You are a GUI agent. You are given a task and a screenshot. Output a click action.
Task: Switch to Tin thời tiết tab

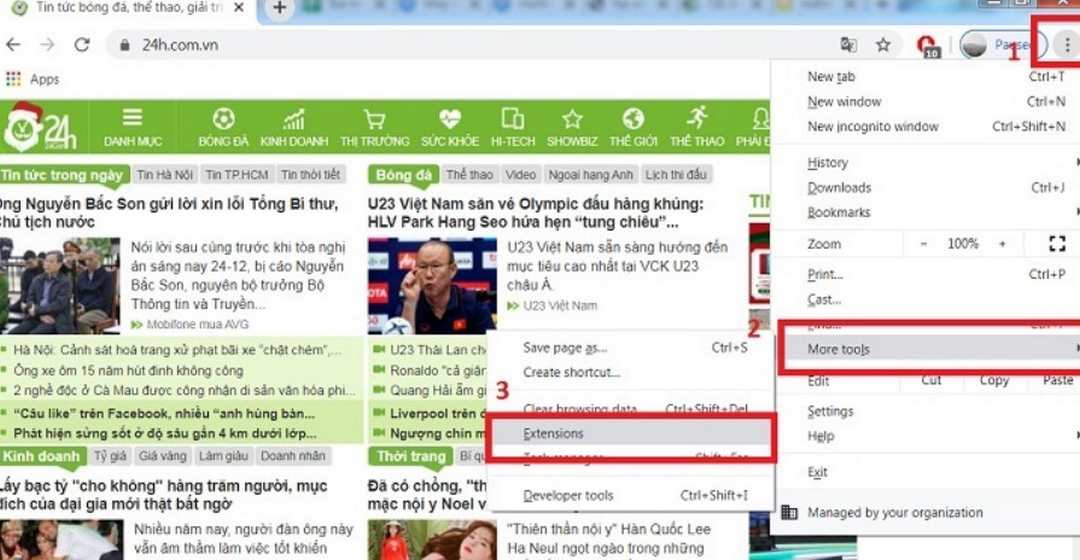[x=311, y=175]
